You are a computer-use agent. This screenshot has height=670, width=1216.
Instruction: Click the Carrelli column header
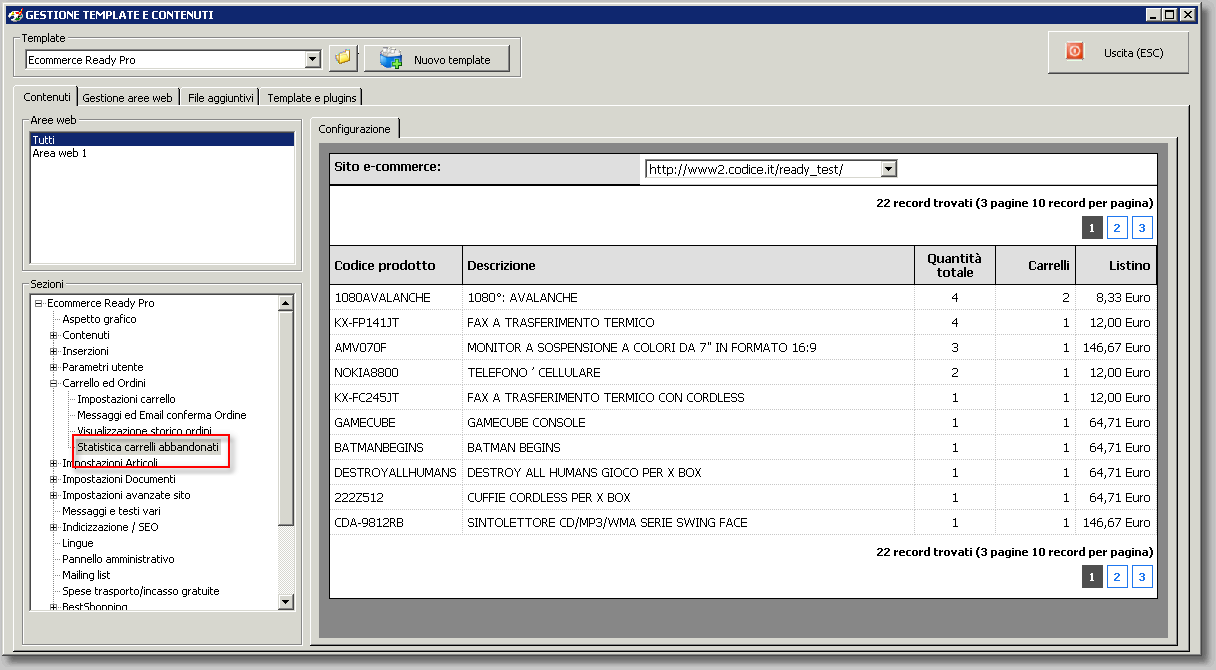pos(1035,265)
